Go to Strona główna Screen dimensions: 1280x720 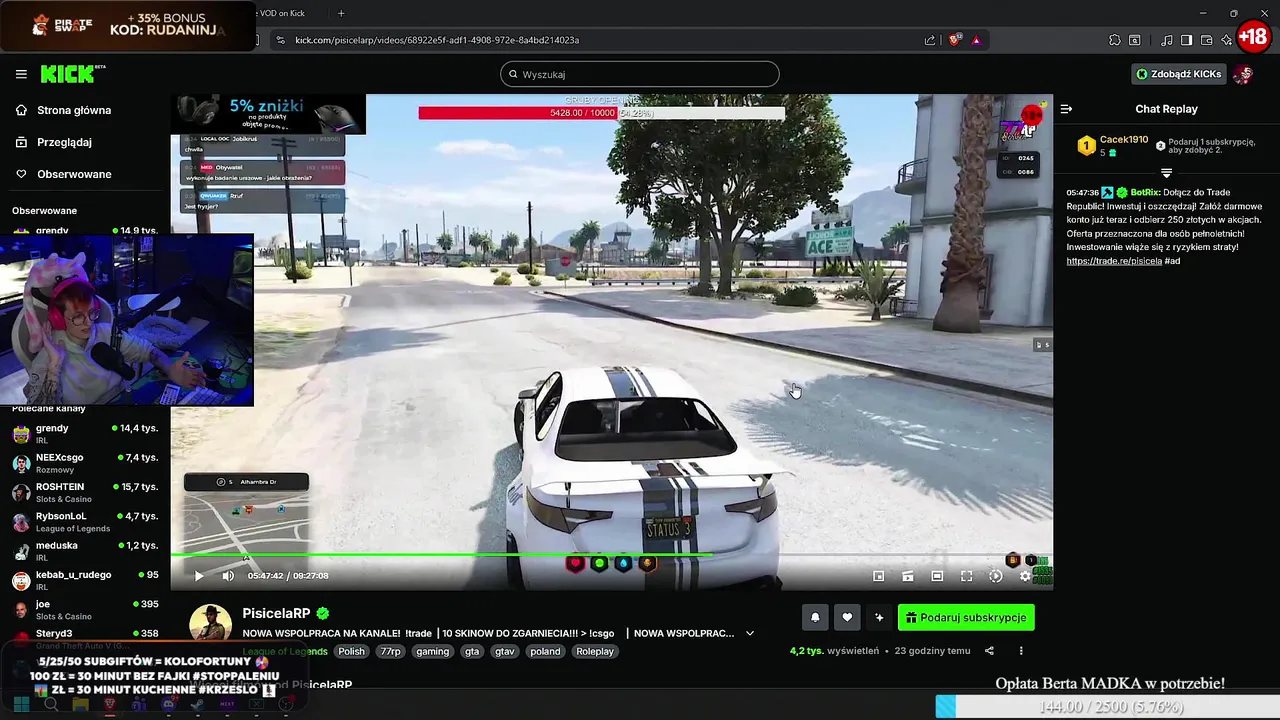coord(74,110)
